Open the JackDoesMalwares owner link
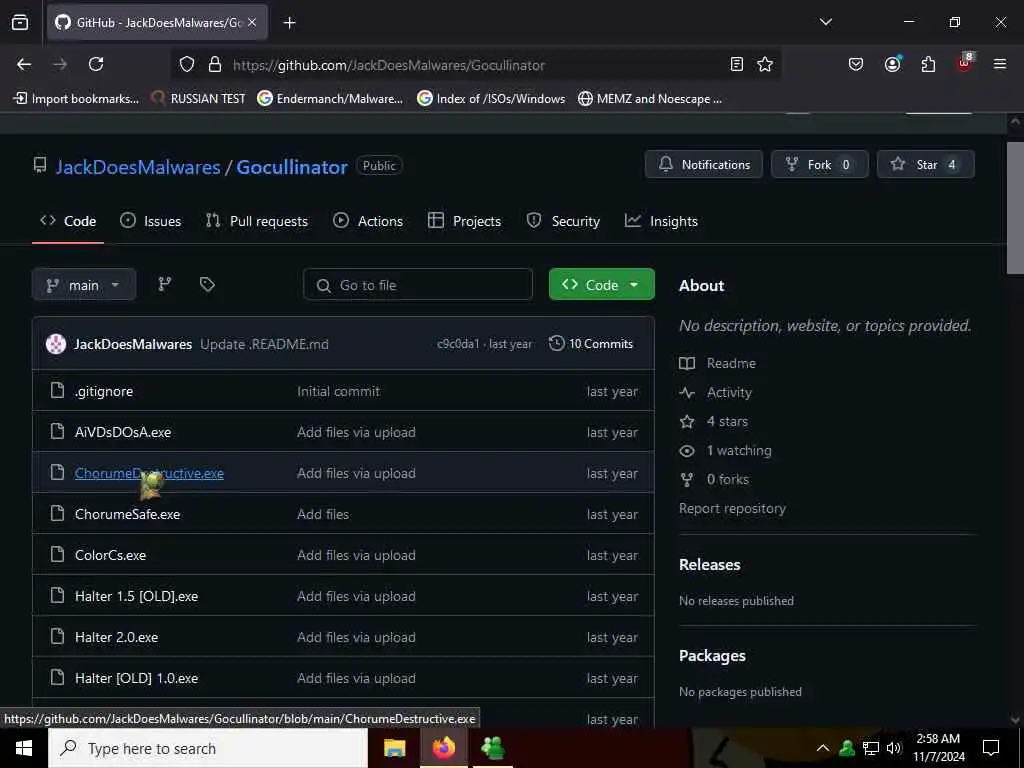 coord(138,167)
